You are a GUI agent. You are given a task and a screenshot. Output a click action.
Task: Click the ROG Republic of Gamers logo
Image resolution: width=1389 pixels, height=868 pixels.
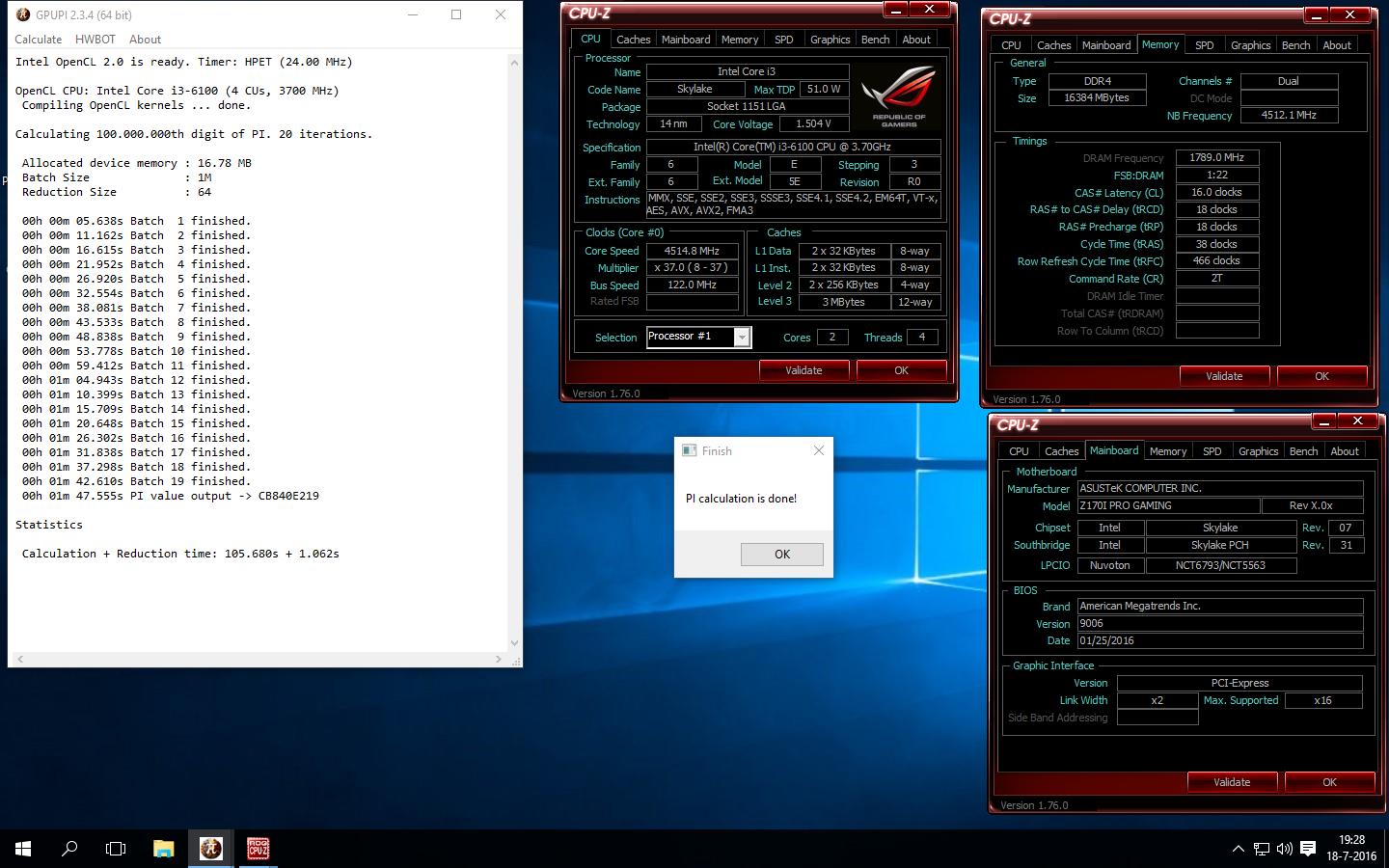tap(899, 96)
